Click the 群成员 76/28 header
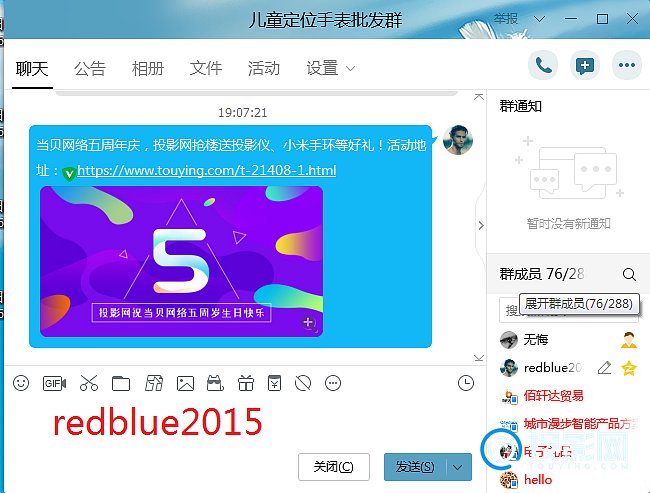This screenshot has width=650, height=493. click(541, 274)
